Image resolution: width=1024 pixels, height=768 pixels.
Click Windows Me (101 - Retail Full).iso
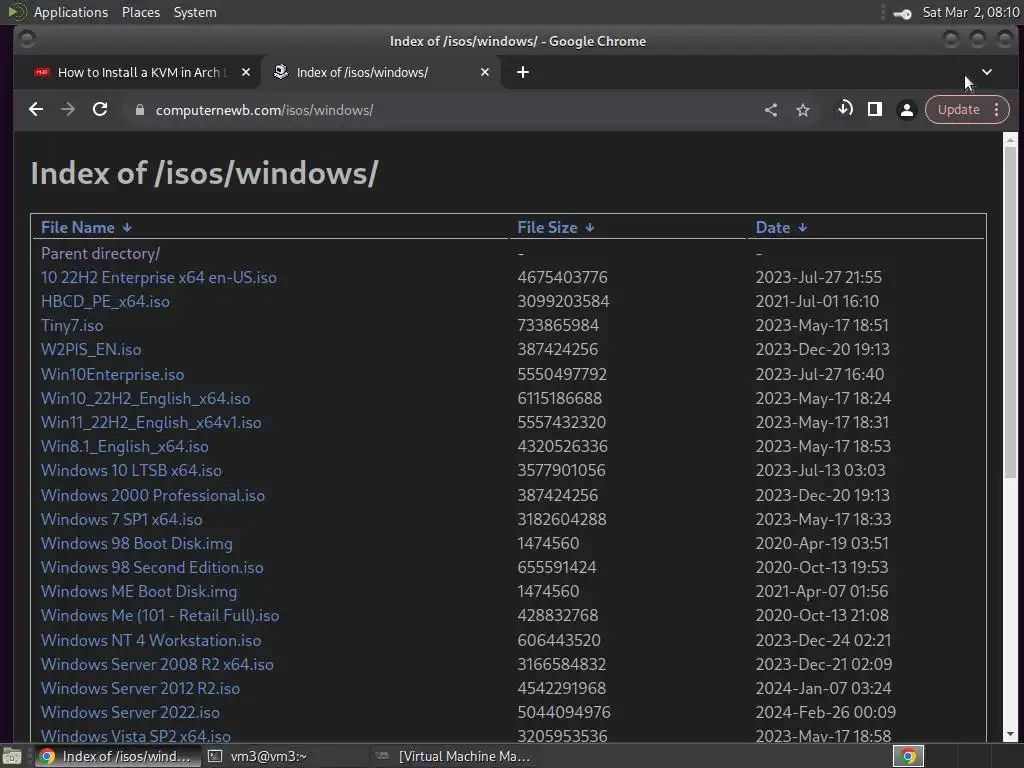[160, 616]
